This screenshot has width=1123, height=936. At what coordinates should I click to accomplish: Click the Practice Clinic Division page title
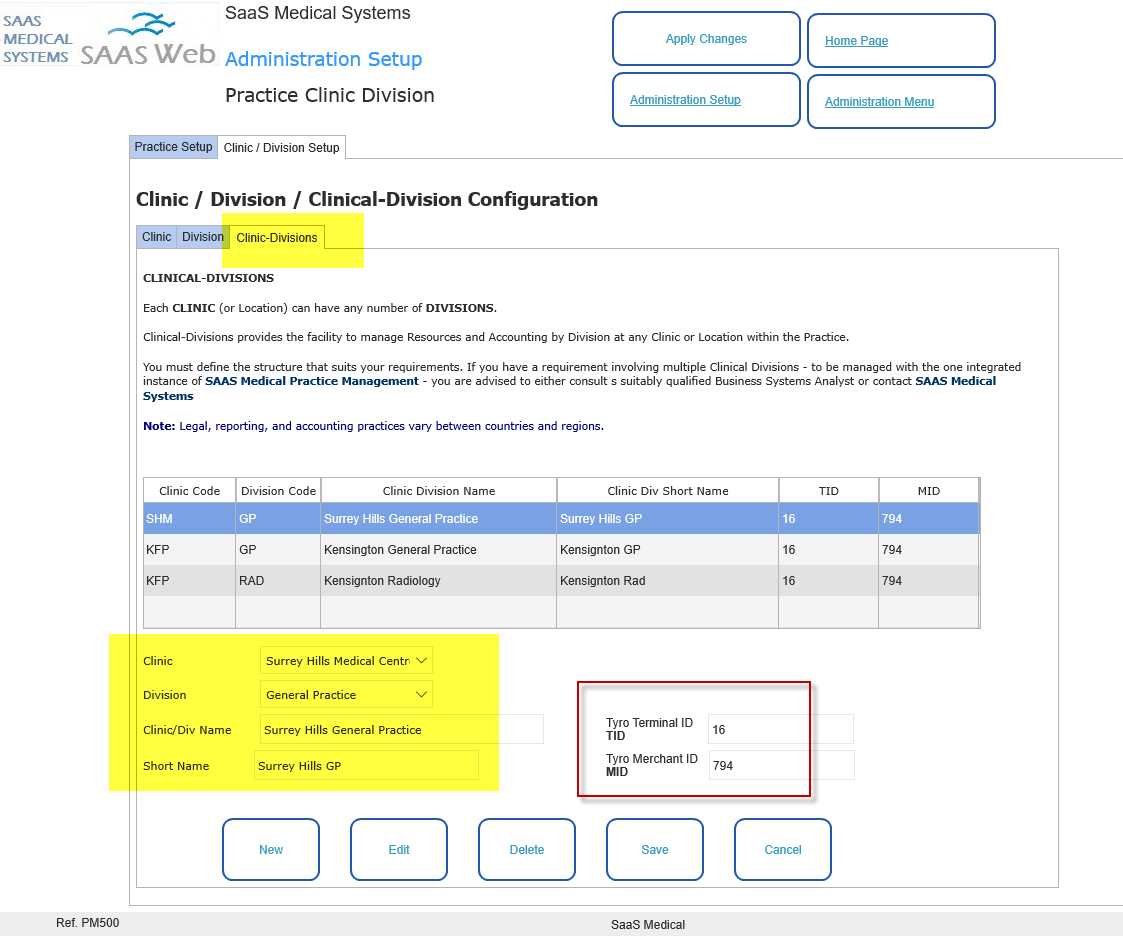329,95
